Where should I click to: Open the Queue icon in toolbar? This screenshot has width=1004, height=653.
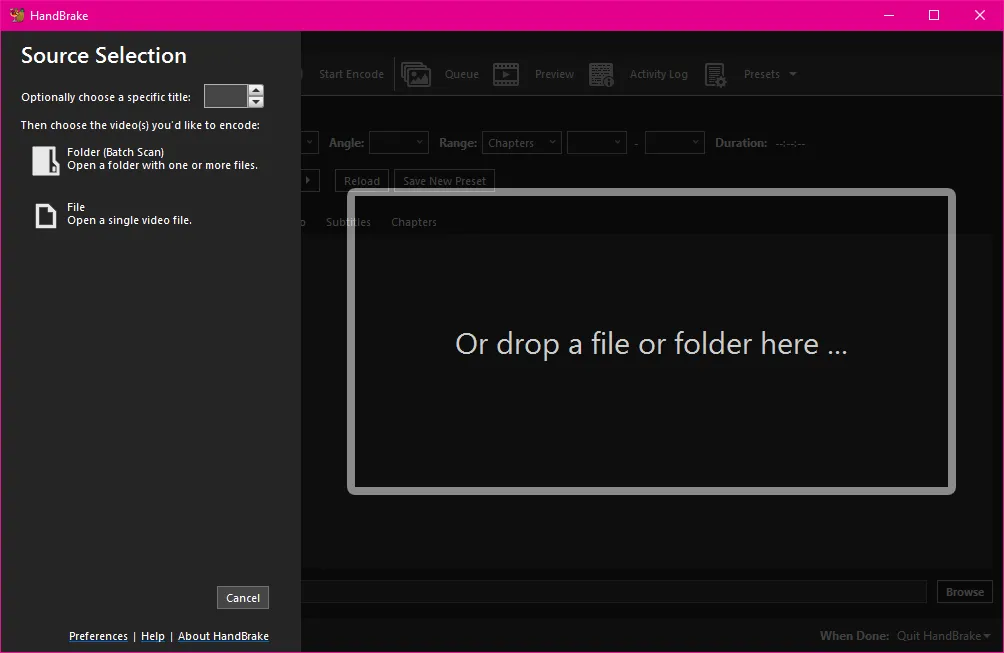pyautogui.click(x=416, y=74)
